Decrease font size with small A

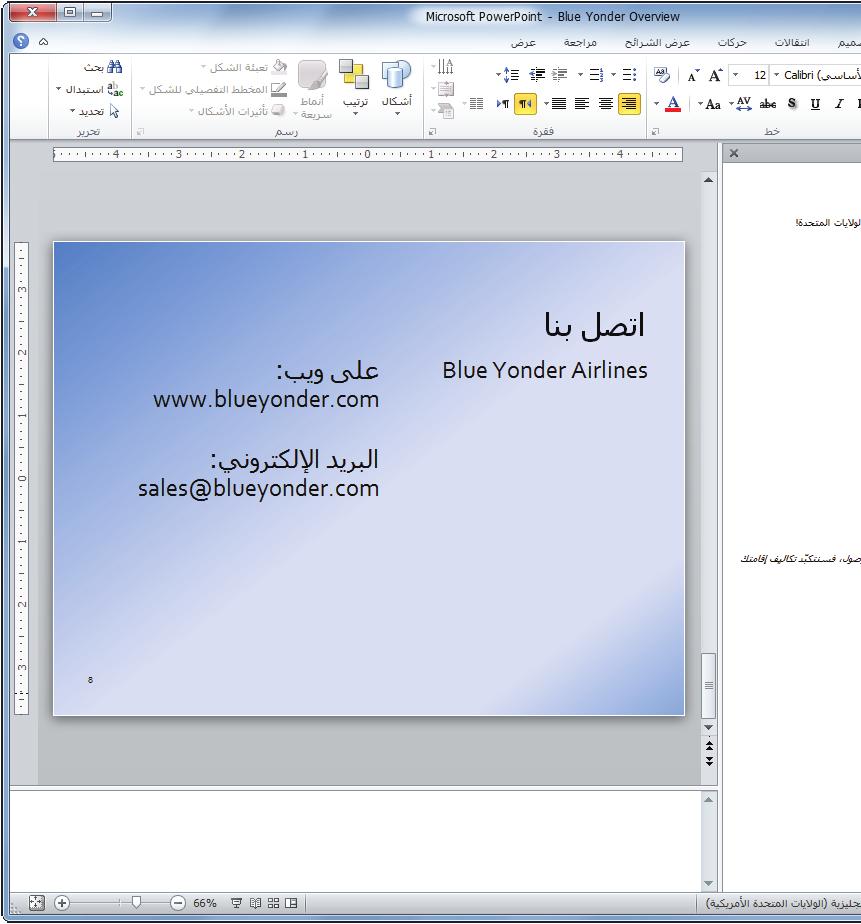(x=693, y=75)
